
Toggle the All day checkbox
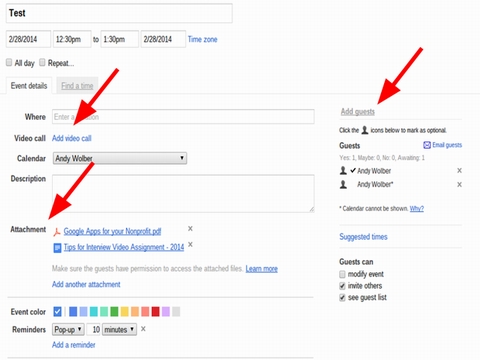[9, 62]
